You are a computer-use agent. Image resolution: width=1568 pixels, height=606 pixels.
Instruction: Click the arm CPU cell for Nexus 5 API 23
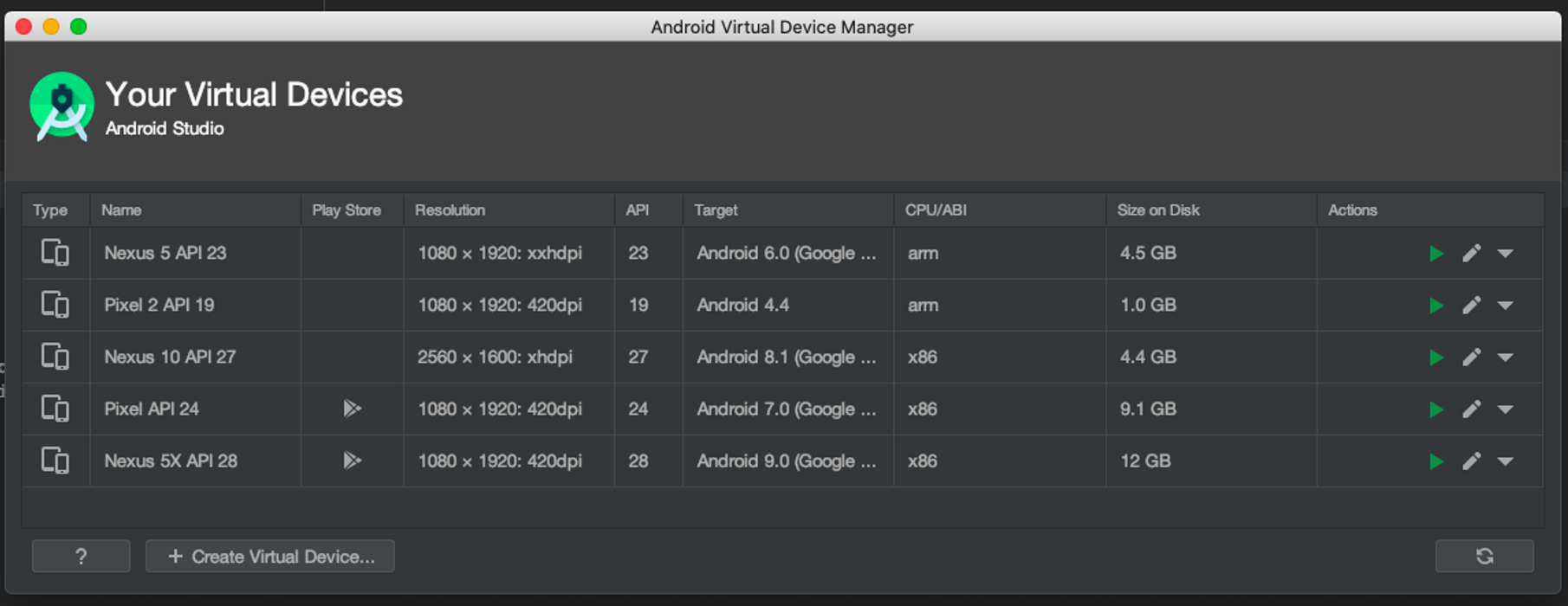[x=1001, y=253]
